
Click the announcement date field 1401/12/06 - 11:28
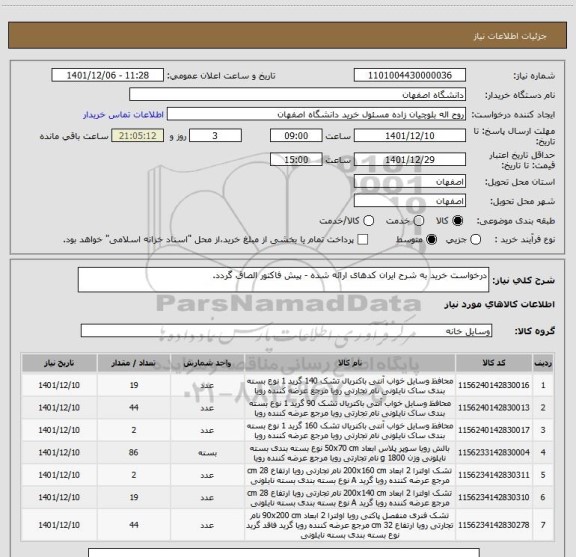tap(107, 75)
